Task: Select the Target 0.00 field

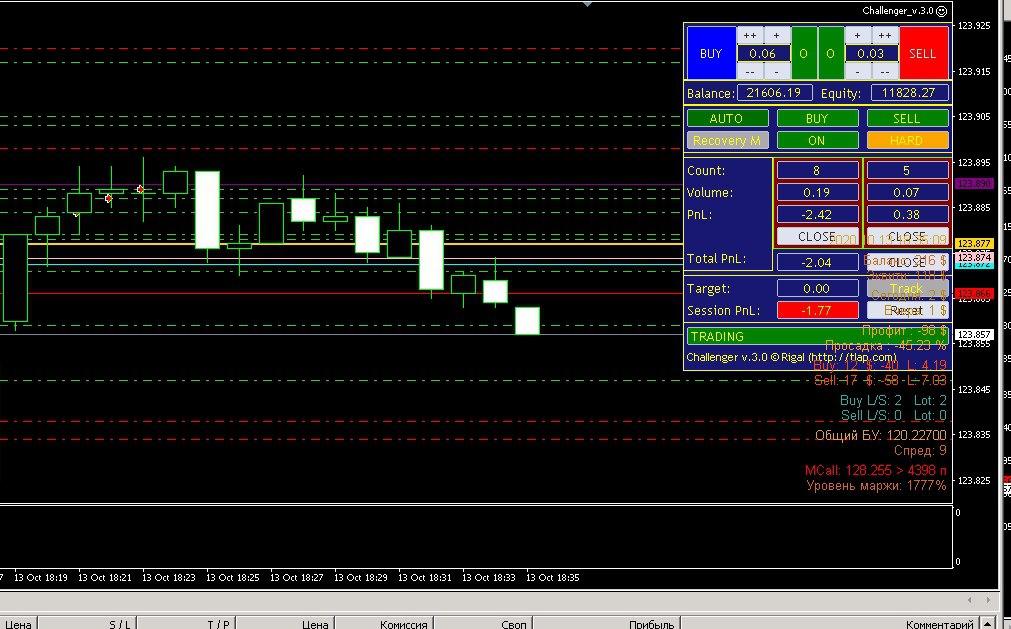Action: point(818,289)
